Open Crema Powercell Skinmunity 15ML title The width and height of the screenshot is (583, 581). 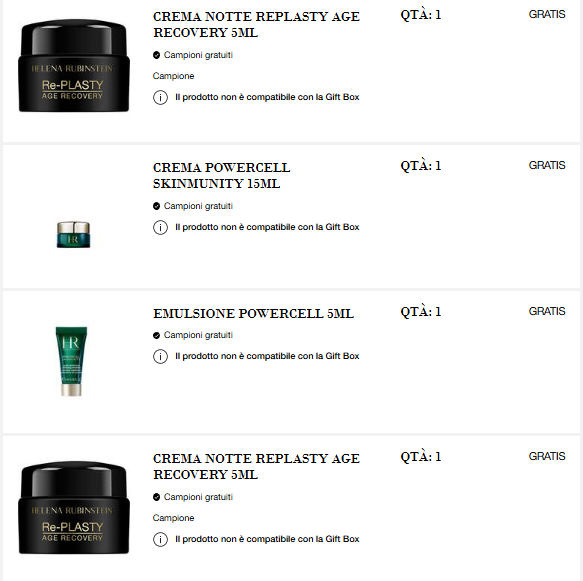222,175
